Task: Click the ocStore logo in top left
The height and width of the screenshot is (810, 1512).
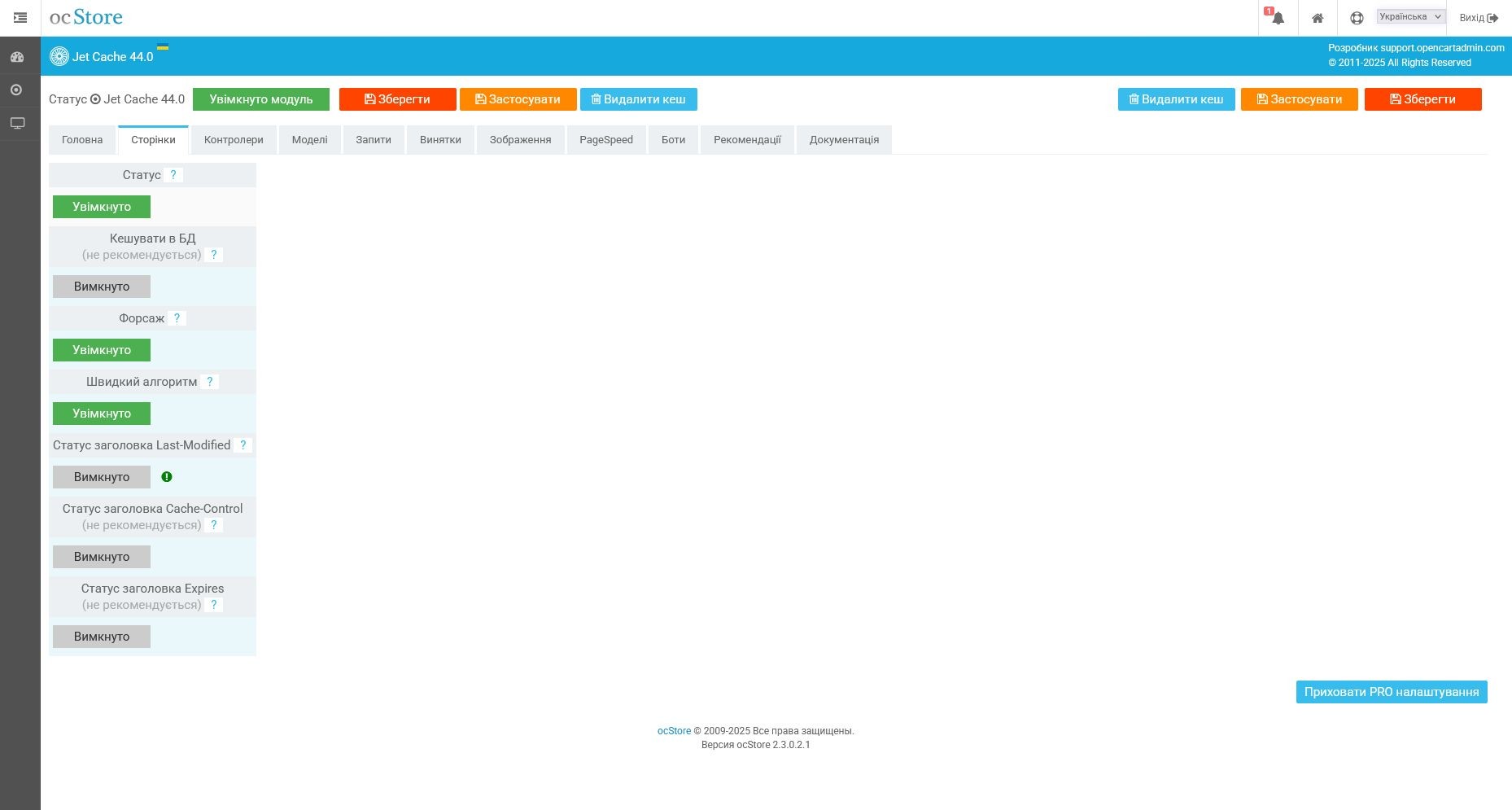Action: click(x=85, y=16)
